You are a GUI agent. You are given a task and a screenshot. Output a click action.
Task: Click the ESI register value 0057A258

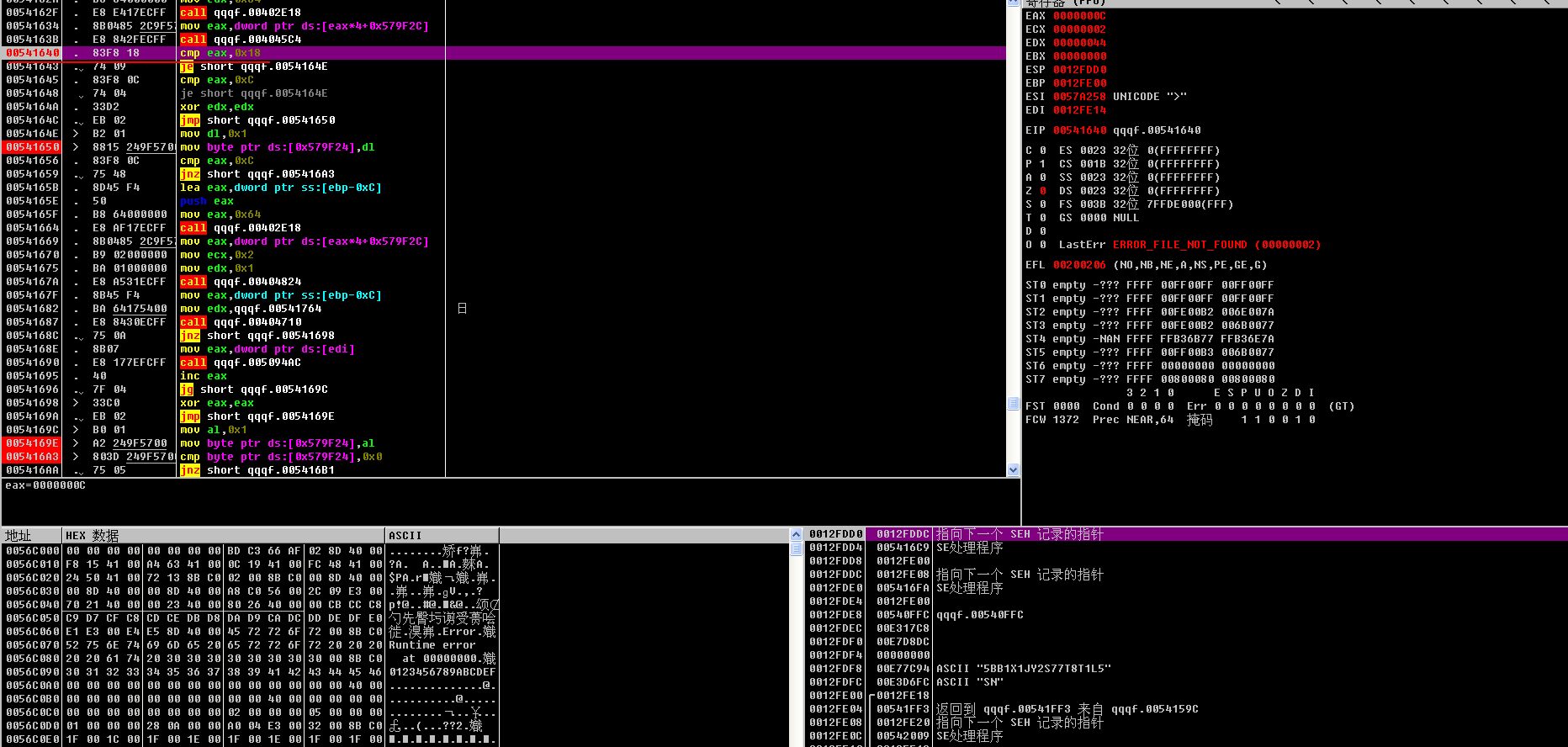coord(1079,97)
